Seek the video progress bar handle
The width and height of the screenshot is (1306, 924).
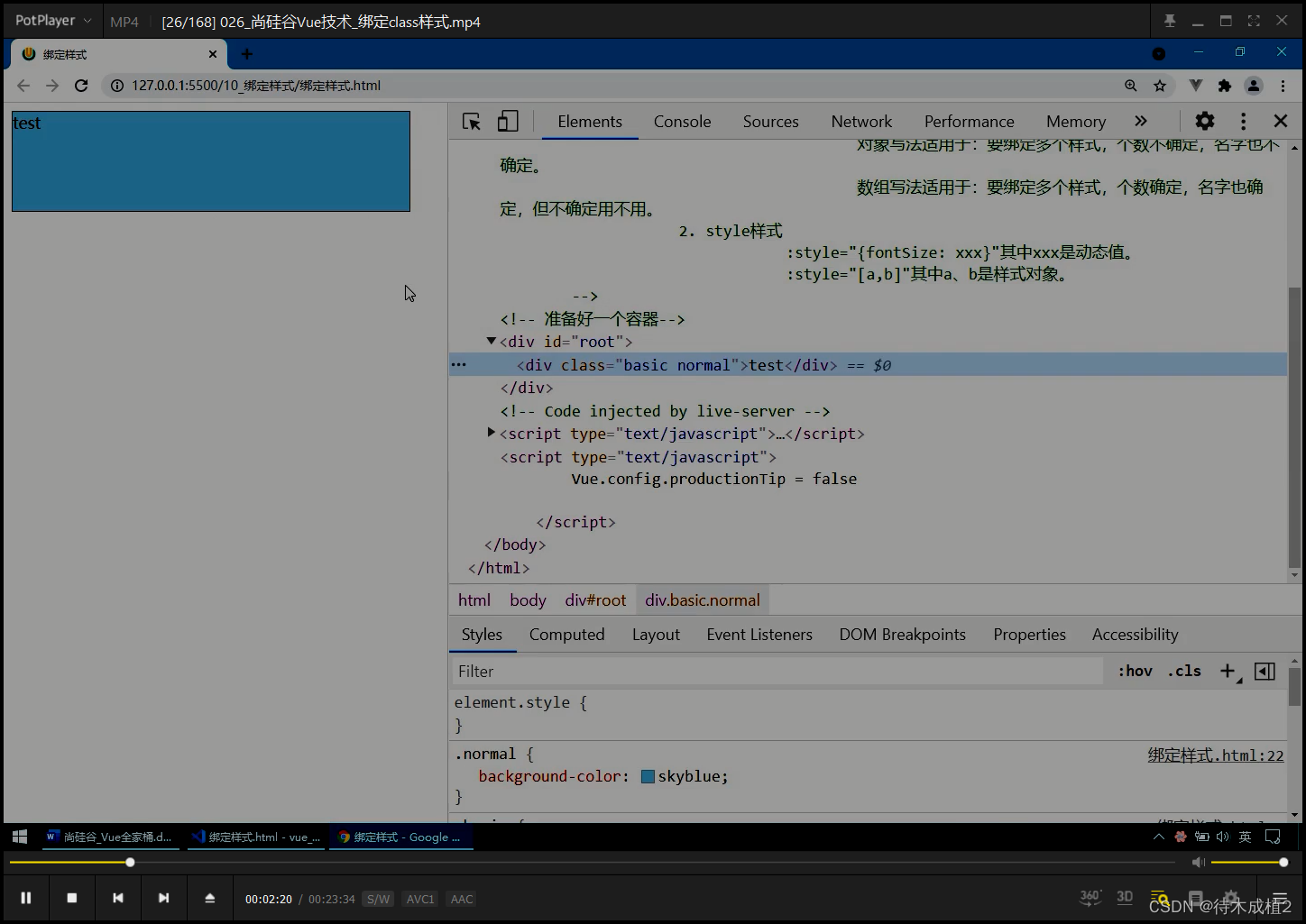(x=130, y=863)
